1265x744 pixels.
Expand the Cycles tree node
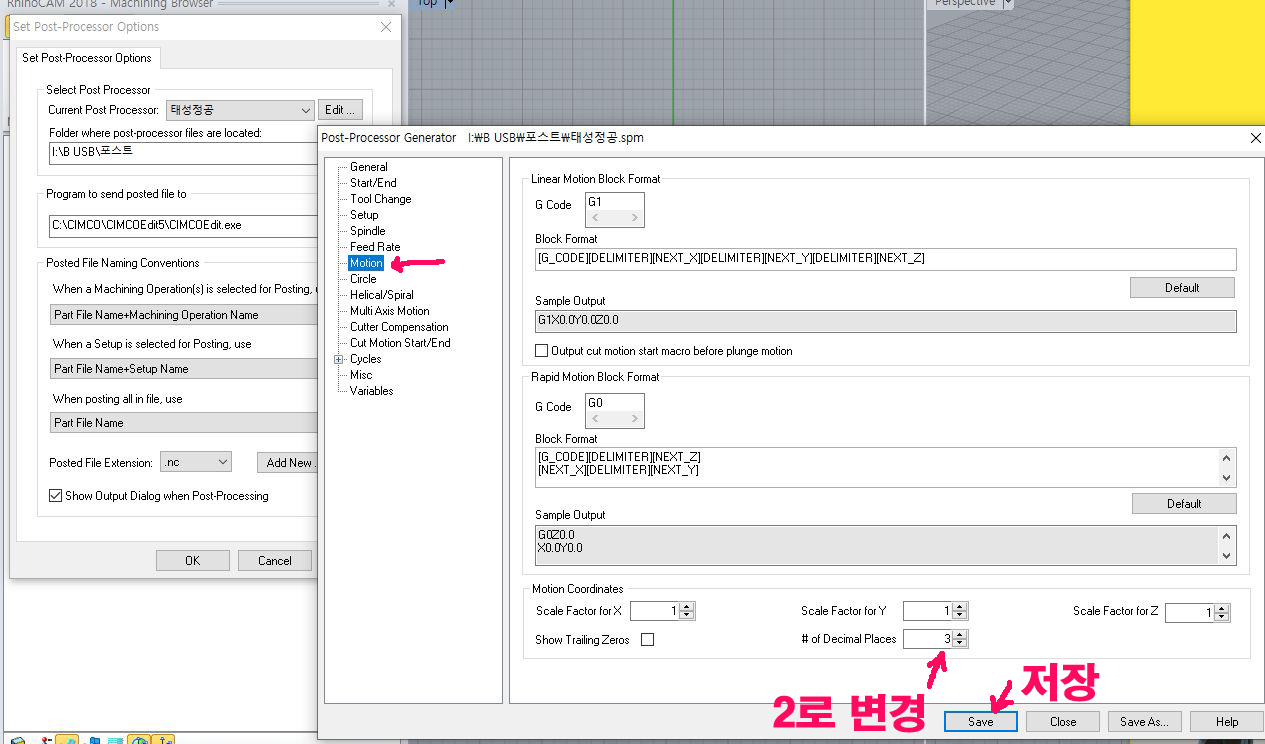coord(339,359)
